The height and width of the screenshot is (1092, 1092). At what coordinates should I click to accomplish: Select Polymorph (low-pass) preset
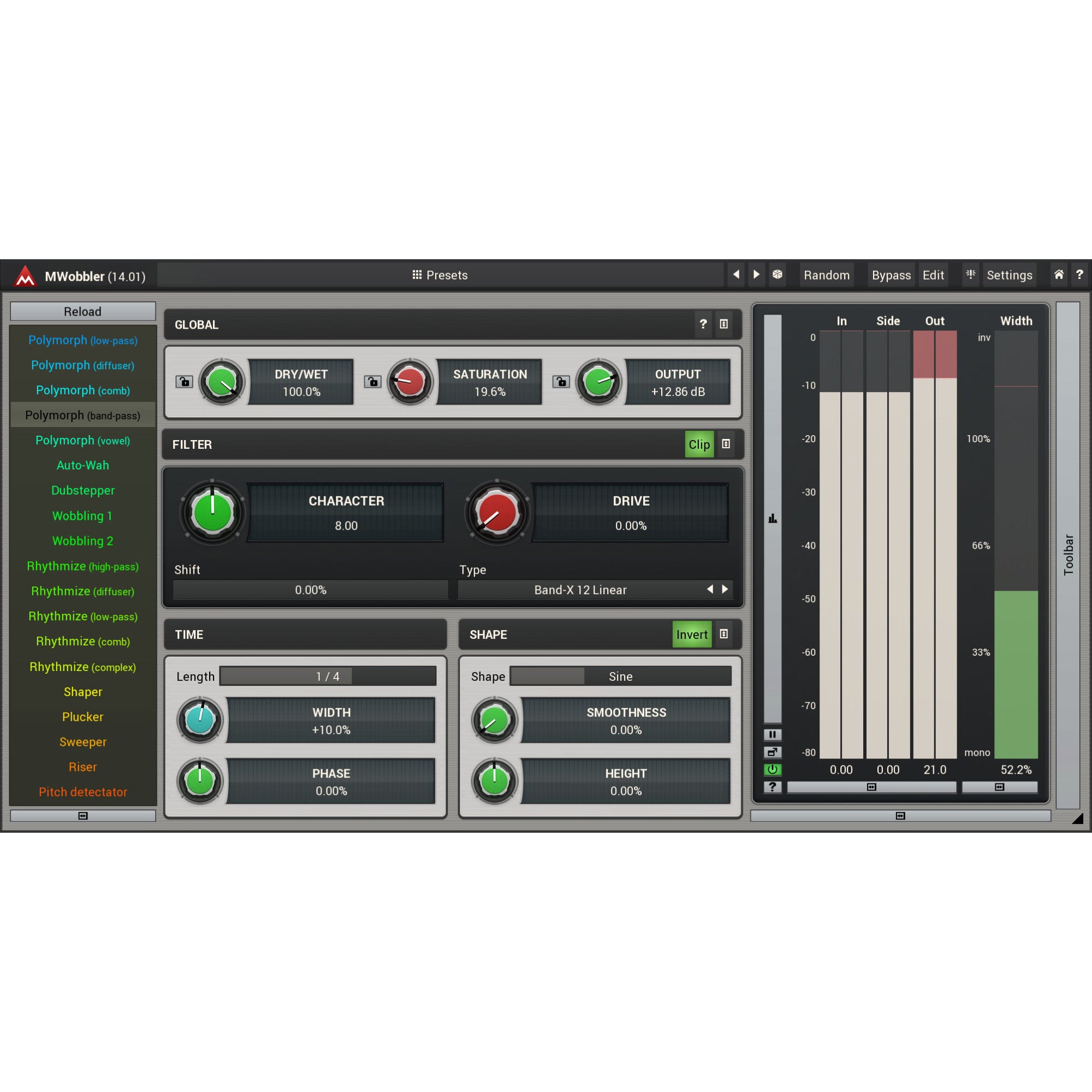click(x=83, y=340)
